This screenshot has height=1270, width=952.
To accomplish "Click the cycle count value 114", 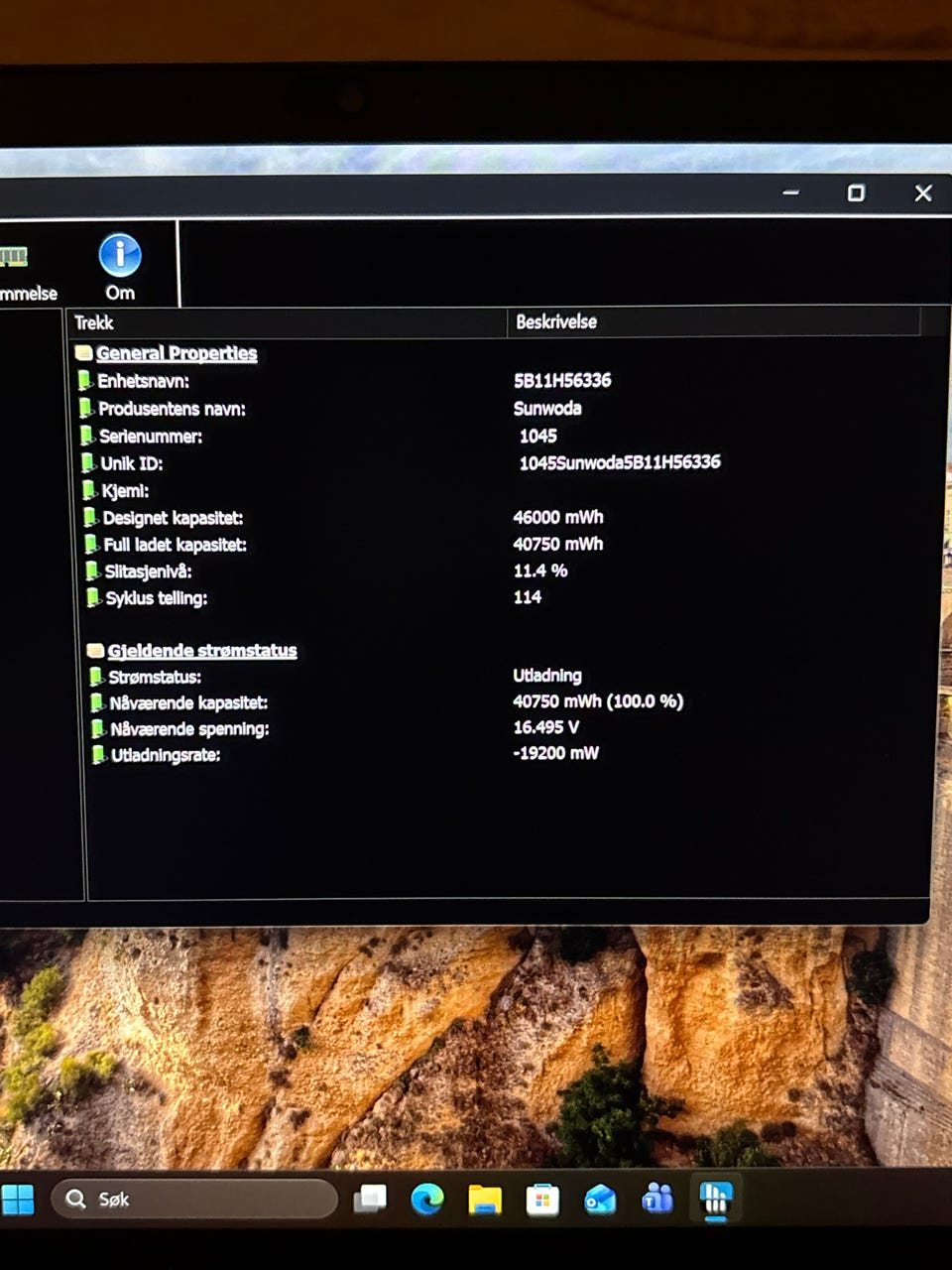I will pos(528,597).
